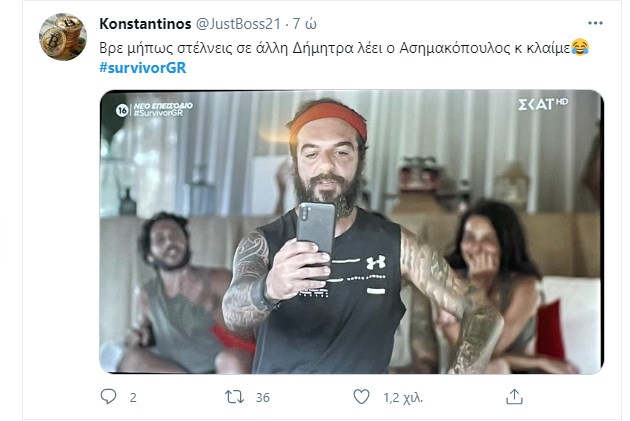Expand the attached Survivor TV screenshot

tap(352, 232)
